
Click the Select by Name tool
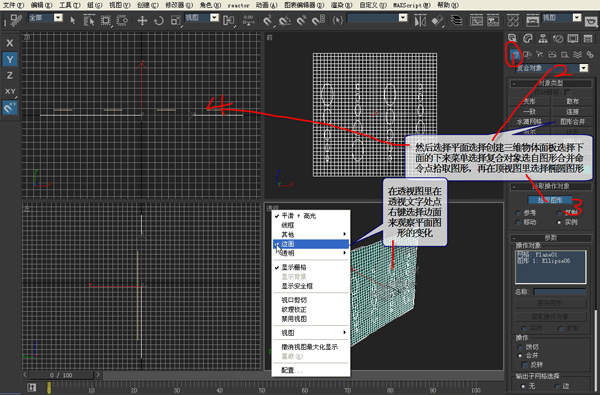tap(89, 20)
